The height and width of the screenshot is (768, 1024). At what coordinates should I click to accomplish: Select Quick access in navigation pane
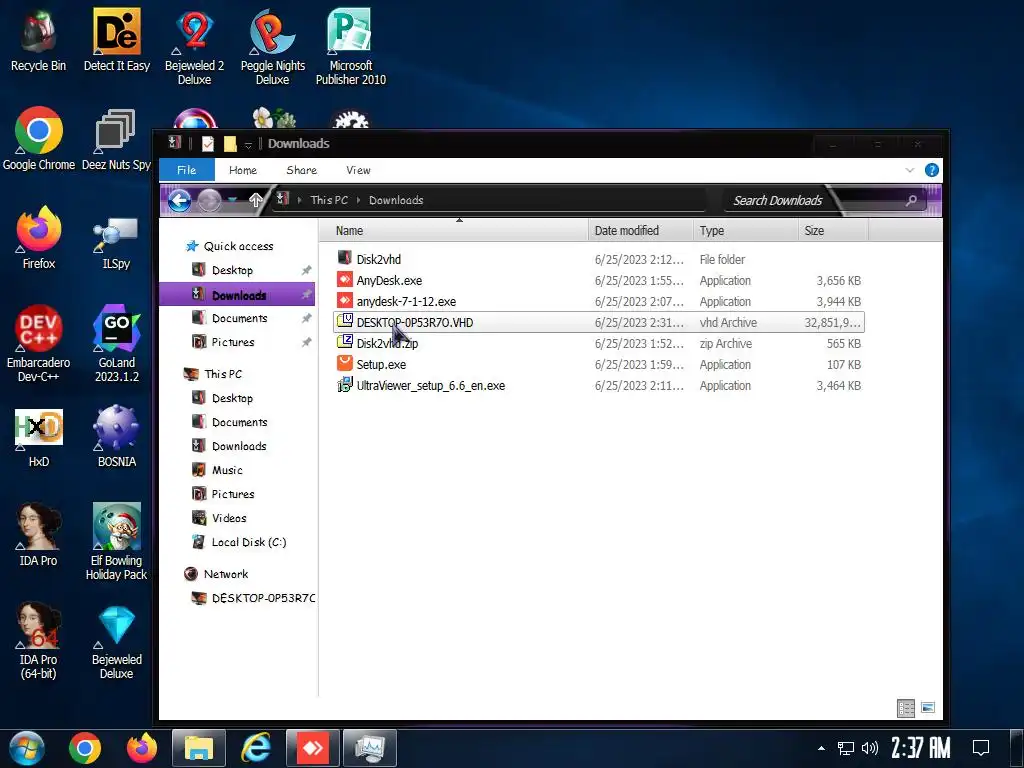pos(238,246)
